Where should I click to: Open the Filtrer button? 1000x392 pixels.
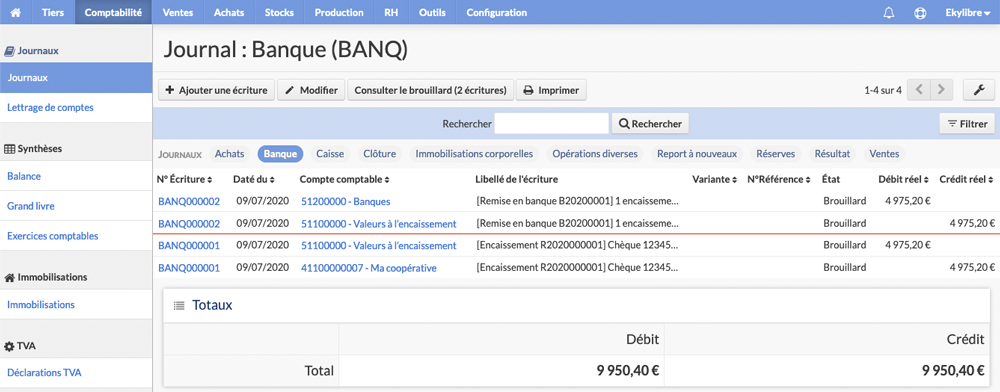(967, 124)
